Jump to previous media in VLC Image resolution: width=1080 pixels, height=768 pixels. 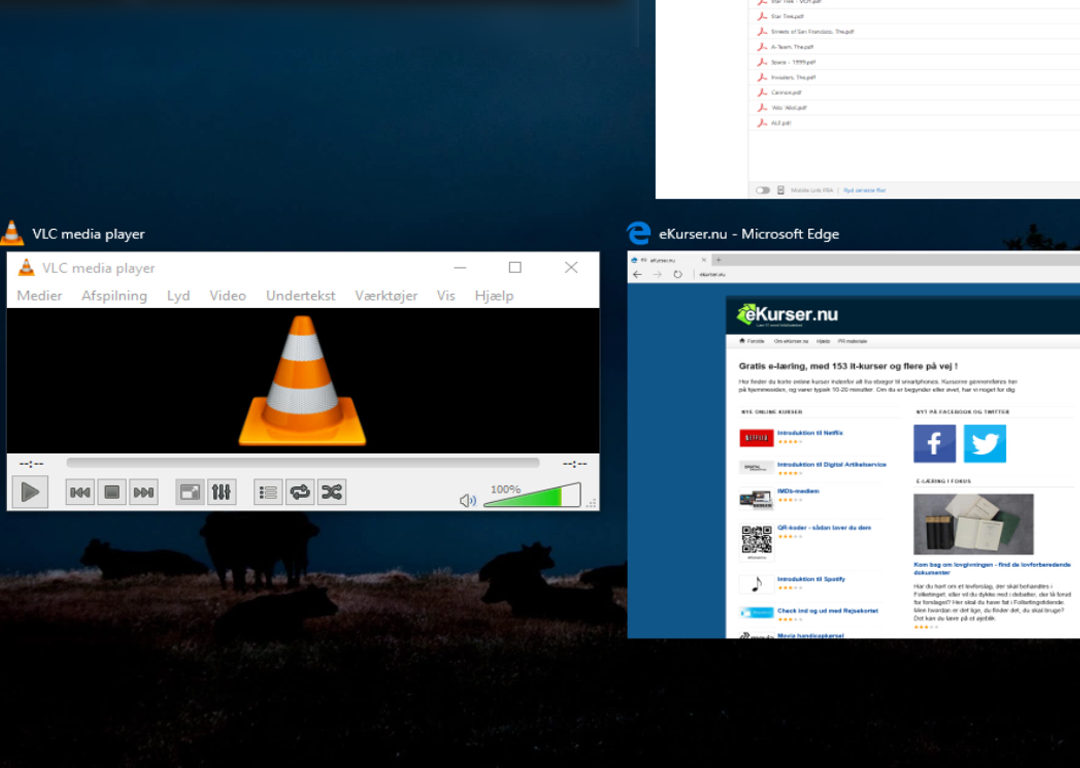click(80, 492)
